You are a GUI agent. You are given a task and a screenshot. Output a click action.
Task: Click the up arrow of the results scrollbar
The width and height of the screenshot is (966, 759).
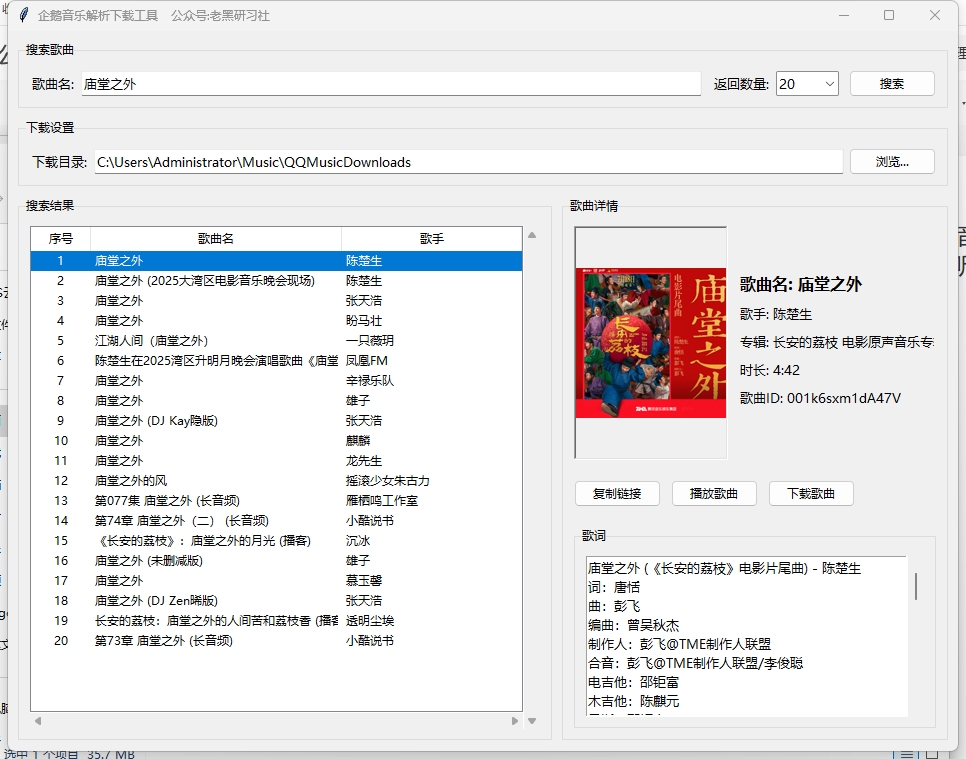(533, 237)
